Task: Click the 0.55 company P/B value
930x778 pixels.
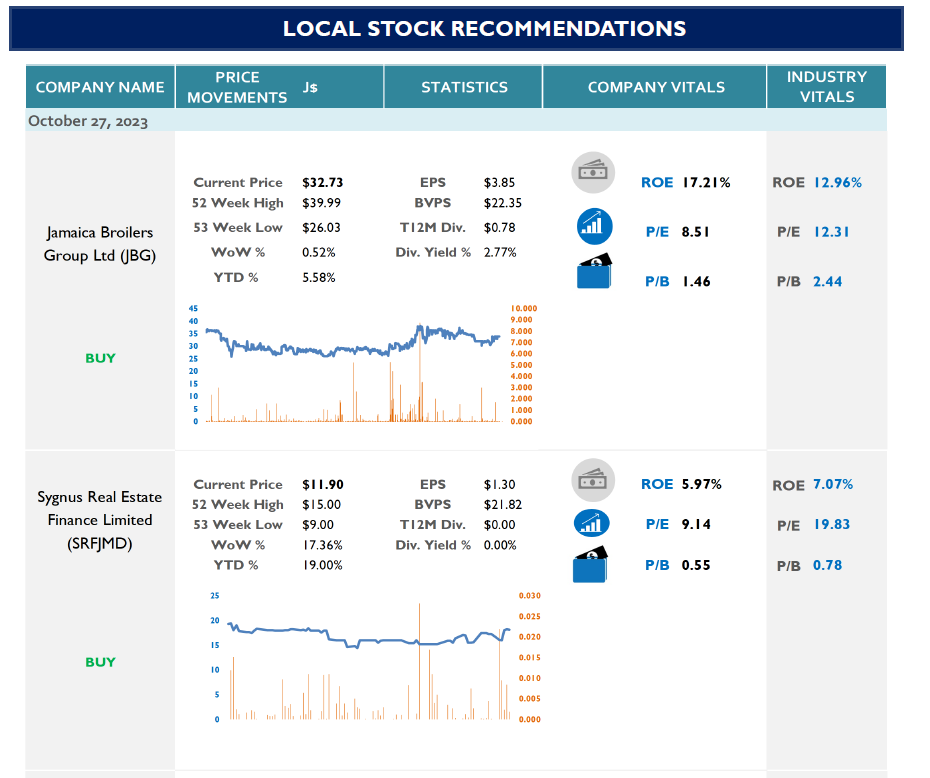Action: click(696, 565)
